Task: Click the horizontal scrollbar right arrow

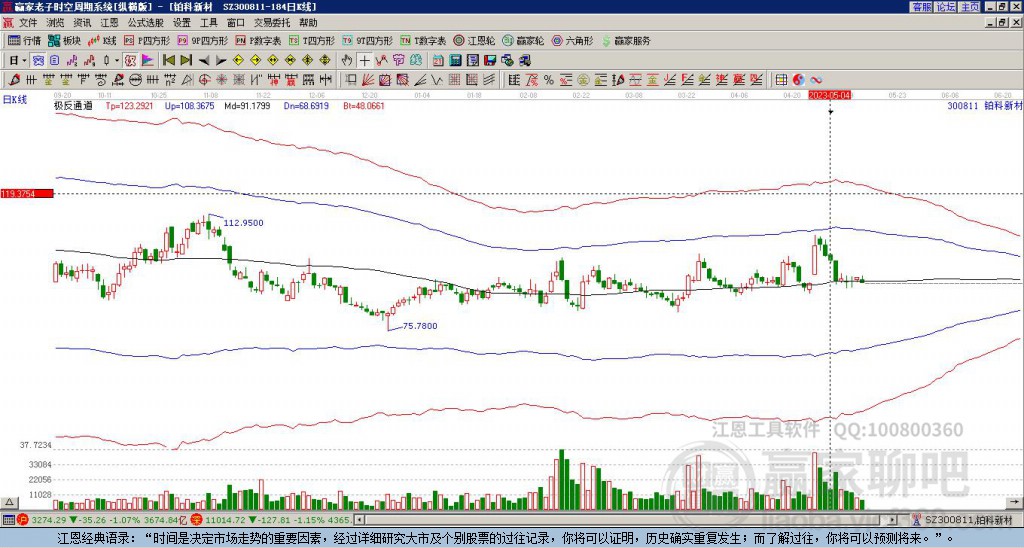Action: (893, 520)
